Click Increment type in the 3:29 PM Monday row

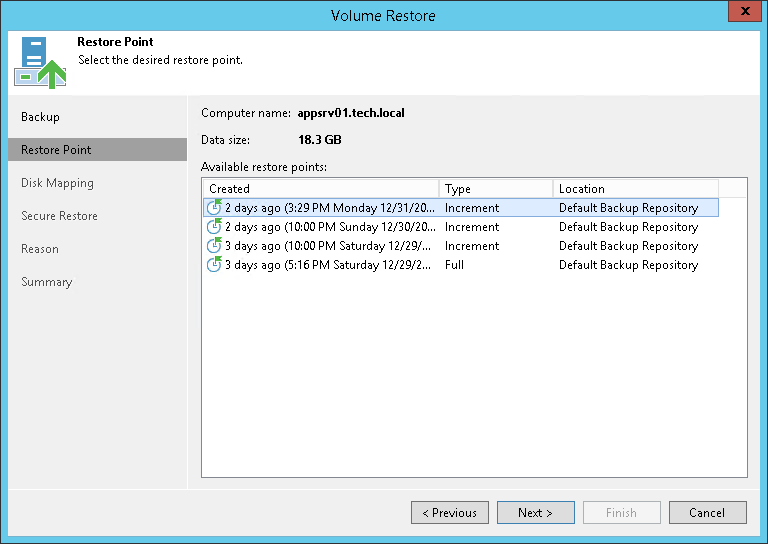472,208
